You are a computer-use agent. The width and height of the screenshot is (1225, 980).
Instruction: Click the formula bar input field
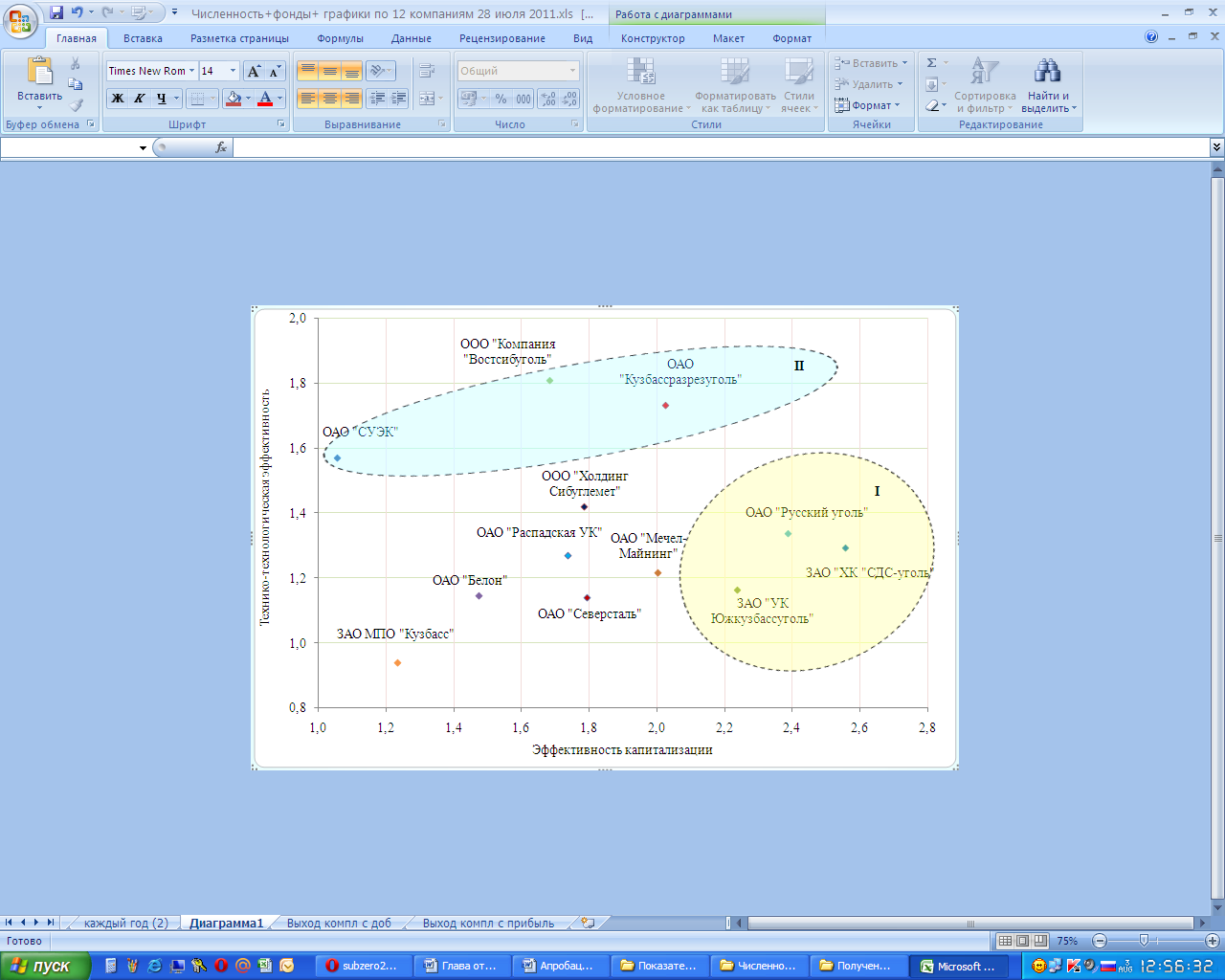point(722,147)
